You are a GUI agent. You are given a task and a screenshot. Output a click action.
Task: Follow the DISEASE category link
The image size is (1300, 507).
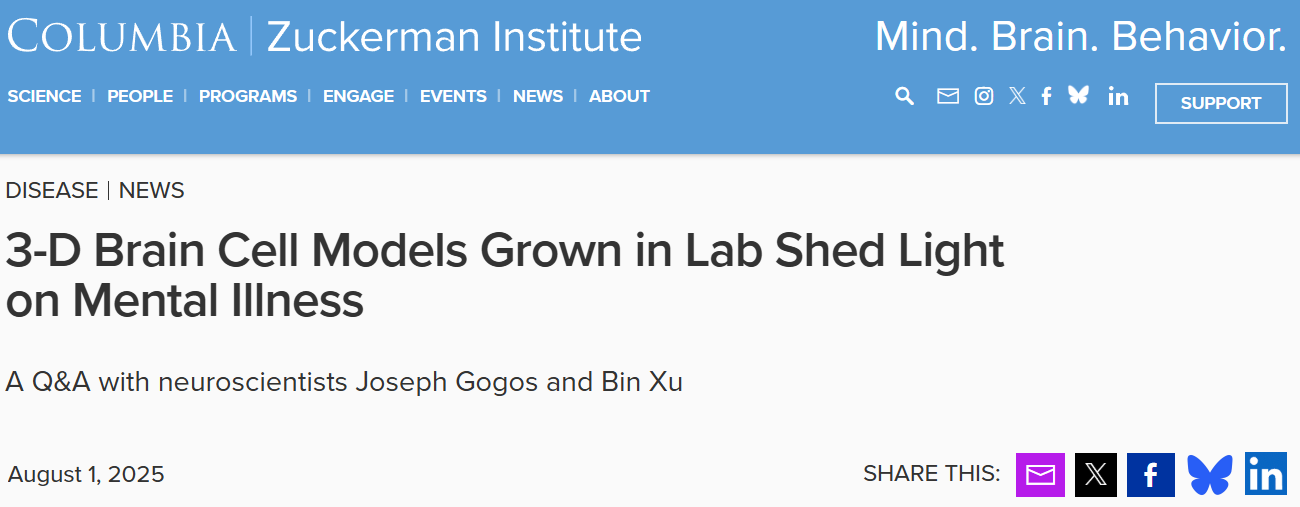point(52,190)
